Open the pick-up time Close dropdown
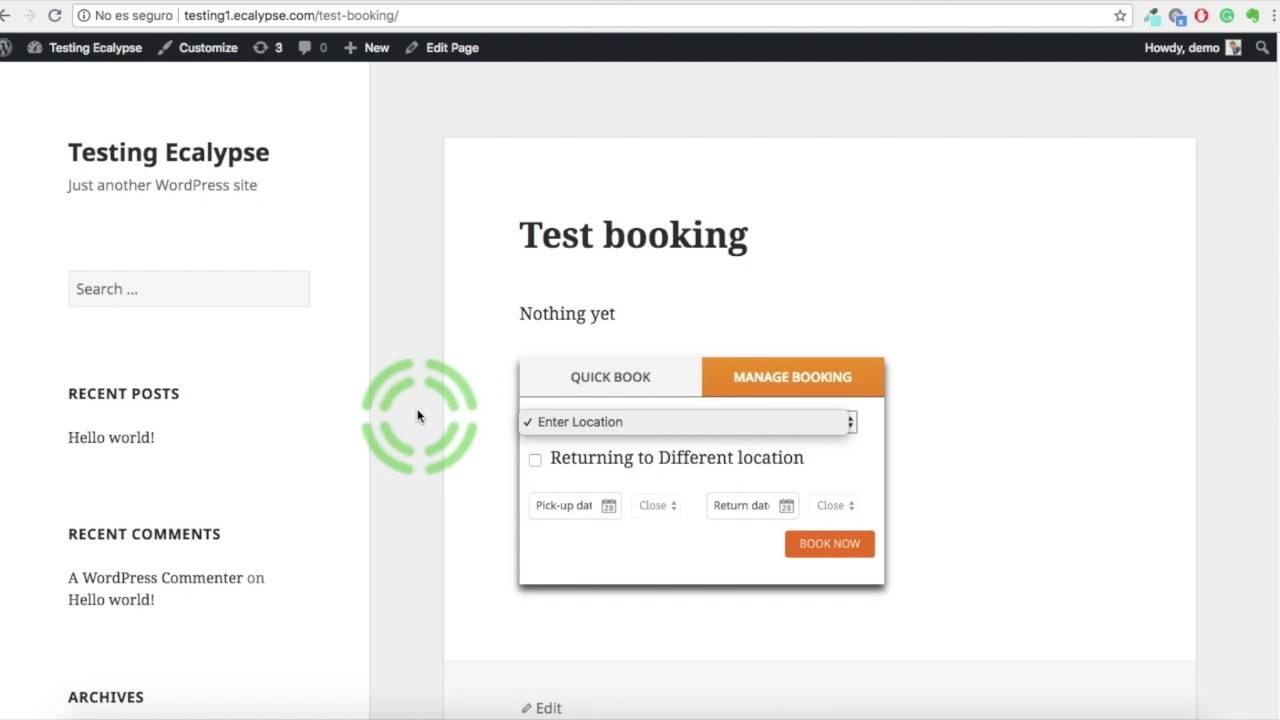Viewport: 1280px width, 720px height. [x=658, y=506]
